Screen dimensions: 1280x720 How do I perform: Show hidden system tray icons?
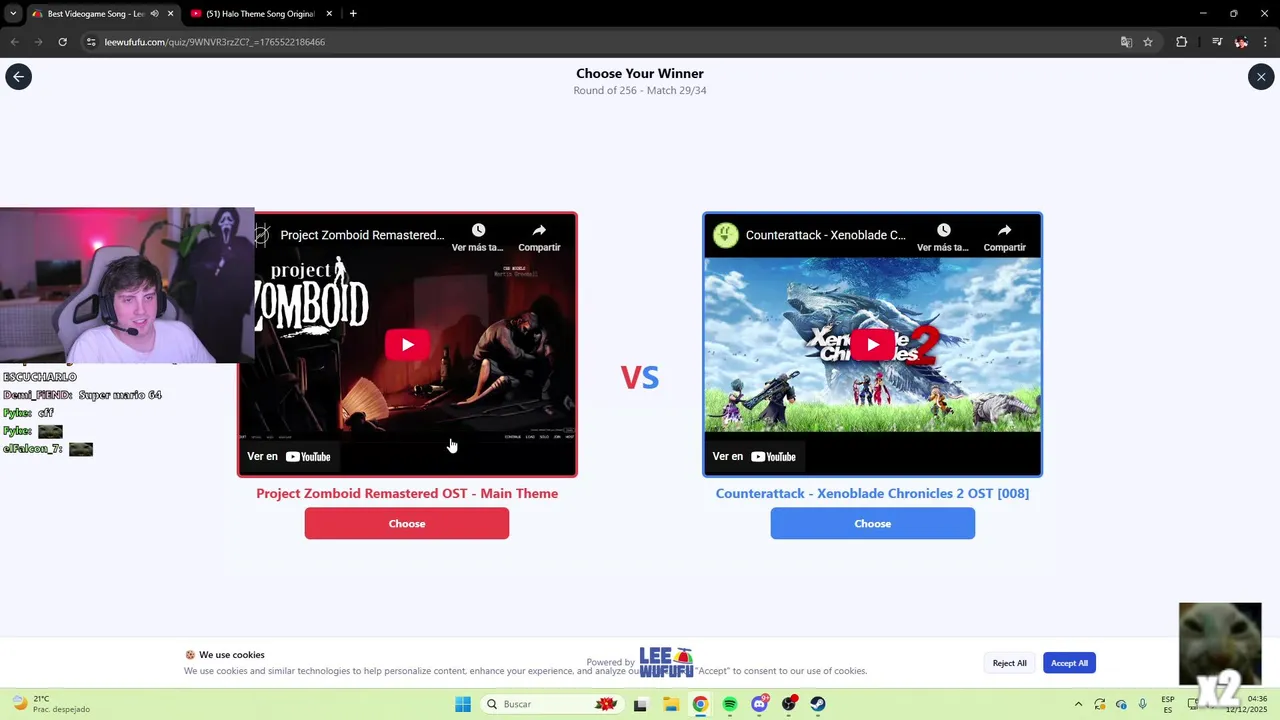[1078, 704]
